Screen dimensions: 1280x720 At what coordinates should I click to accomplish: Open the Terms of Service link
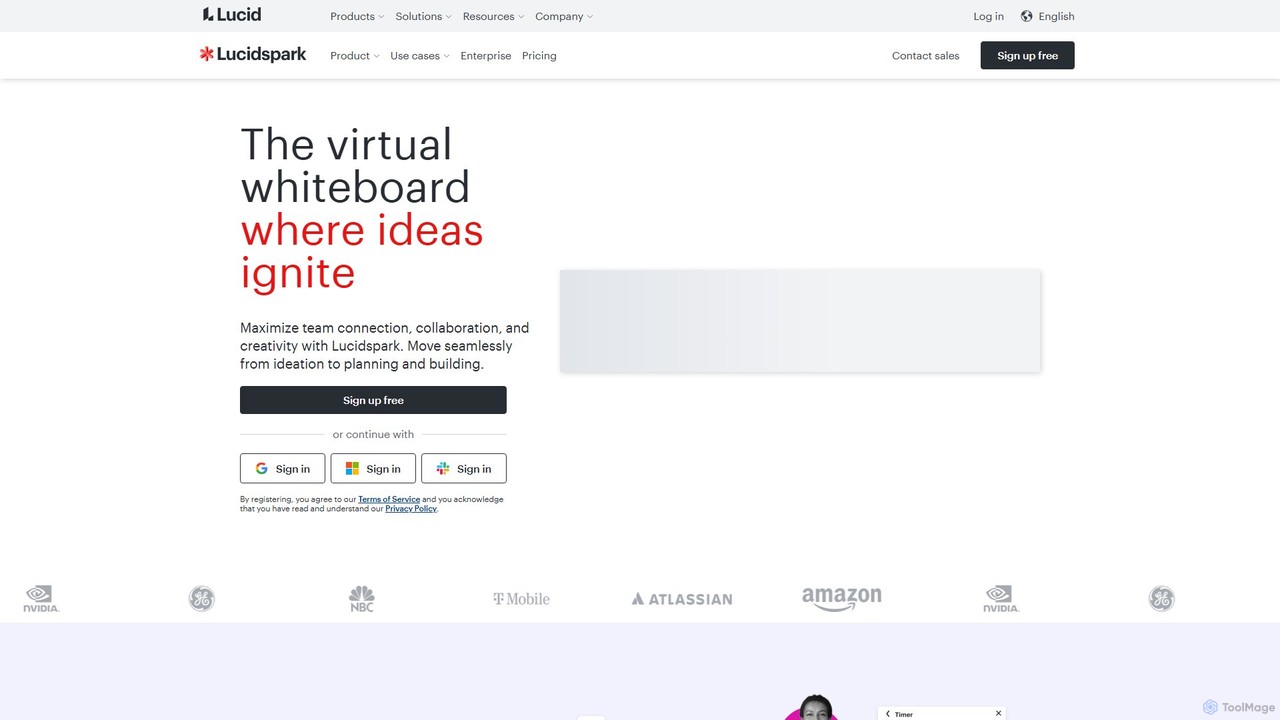[x=389, y=499]
